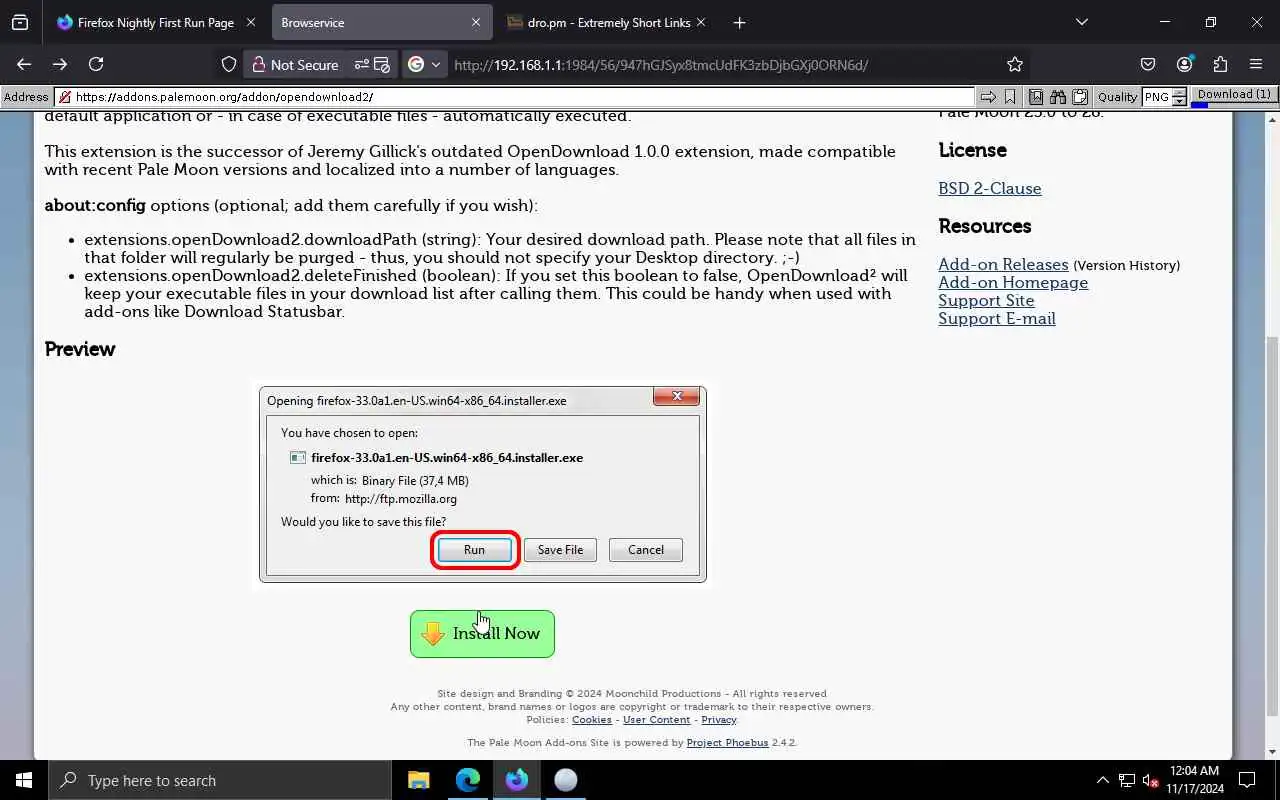Click the Browservice bookmark toggle icon
Viewport: 1280px width, 800px height.
[x=1010, y=97]
